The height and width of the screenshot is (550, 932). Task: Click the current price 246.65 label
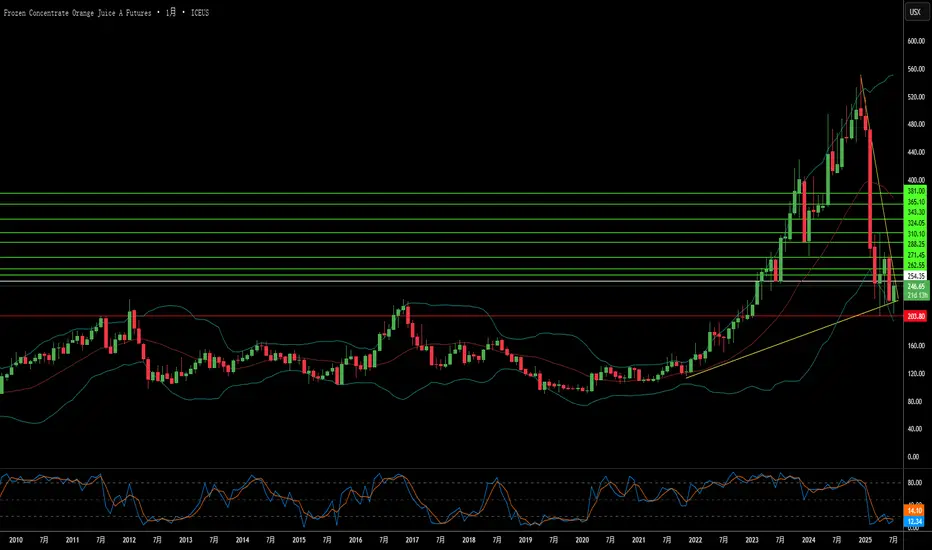click(x=914, y=286)
